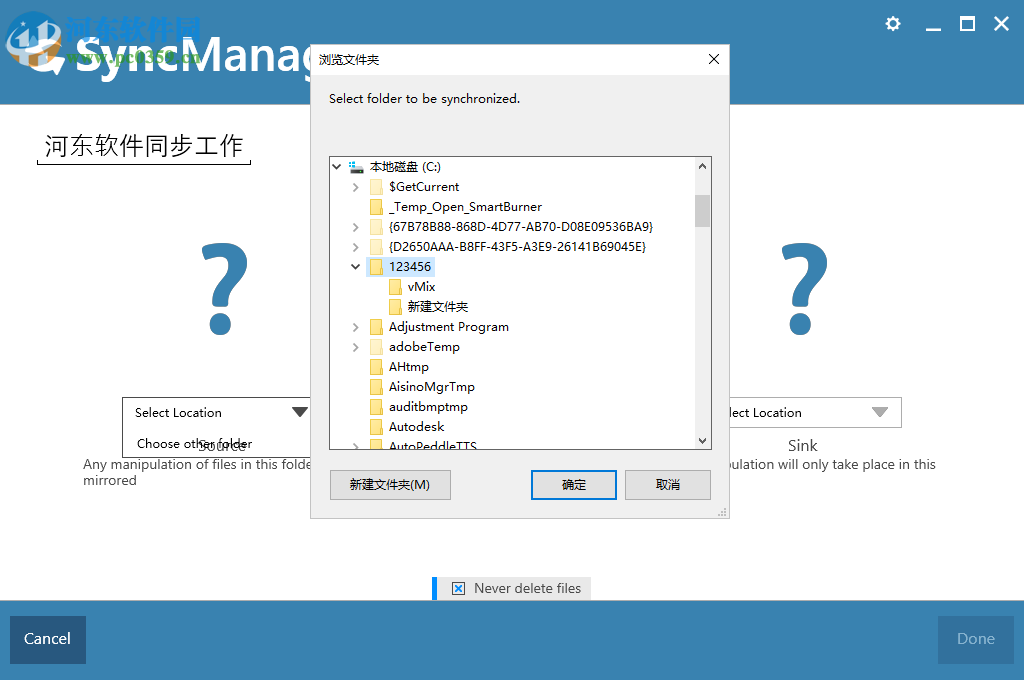Screen dimensions: 1024x680
Task: Click the folder icon beside adobeTemp
Action: 376,346
